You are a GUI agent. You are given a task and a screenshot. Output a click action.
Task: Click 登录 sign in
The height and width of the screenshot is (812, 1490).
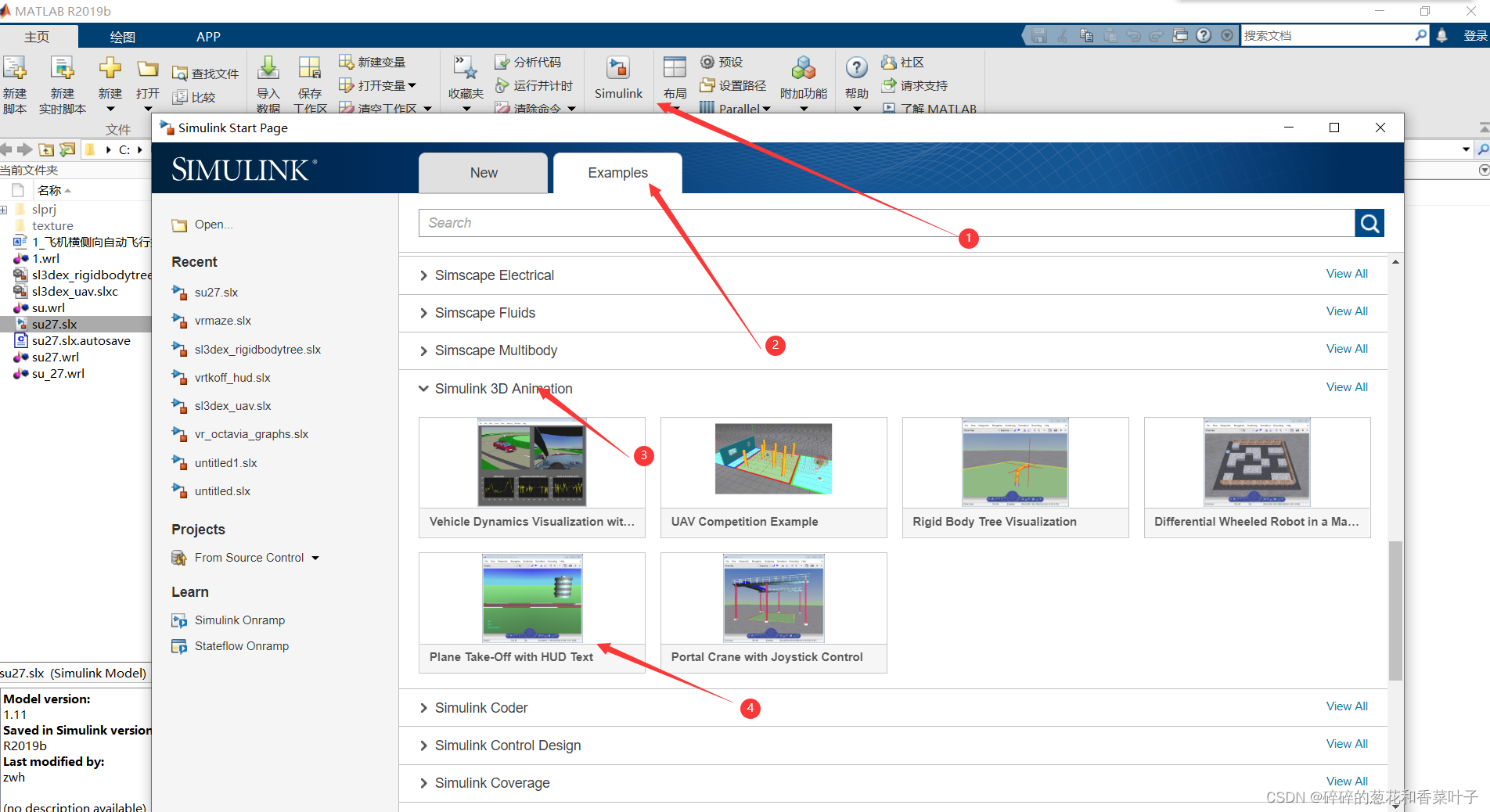[1475, 35]
